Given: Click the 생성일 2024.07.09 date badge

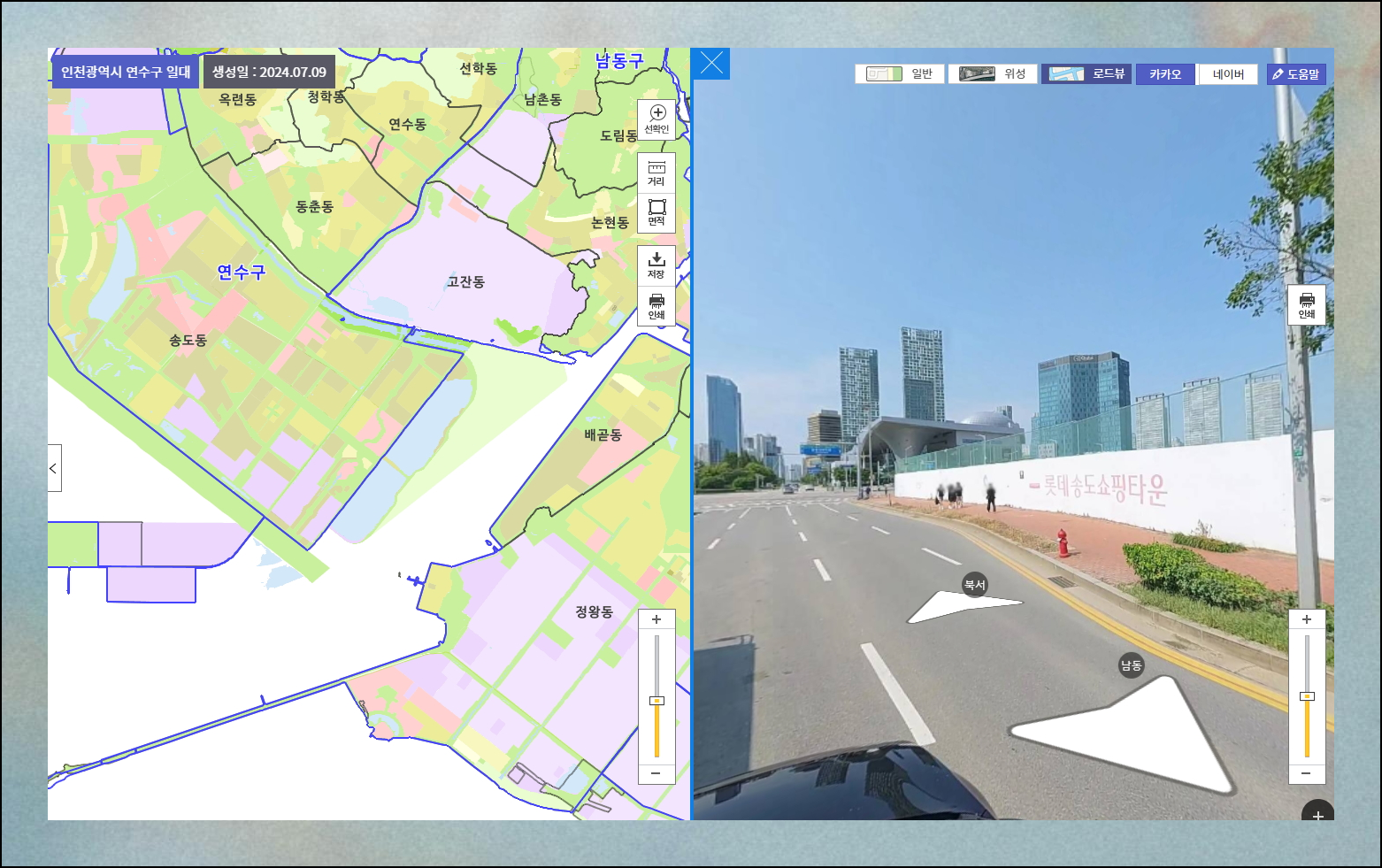Looking at the screenshot, I should pyautogui.click(x=269, y=72).
